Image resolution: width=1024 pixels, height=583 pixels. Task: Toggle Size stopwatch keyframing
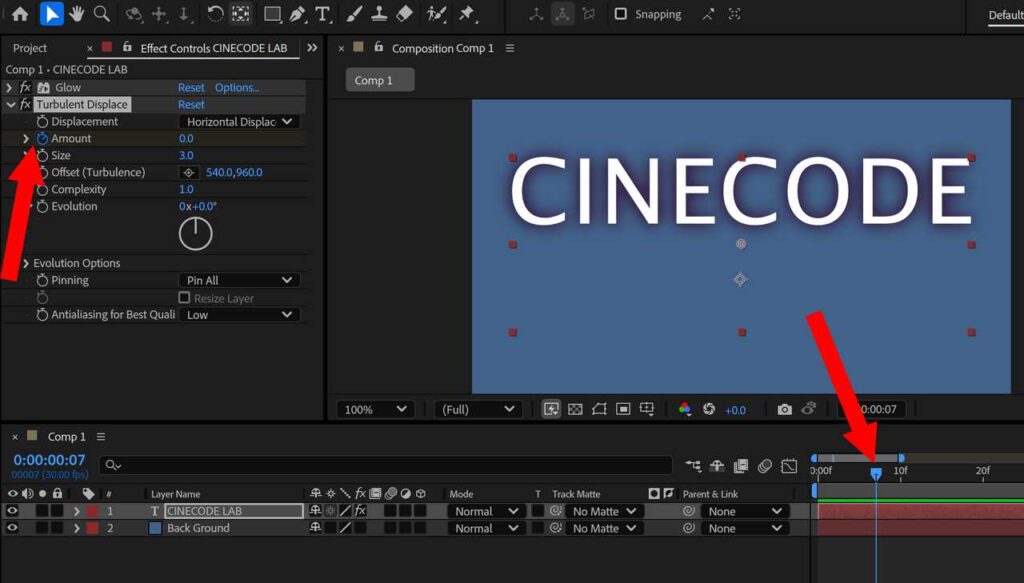42,155
